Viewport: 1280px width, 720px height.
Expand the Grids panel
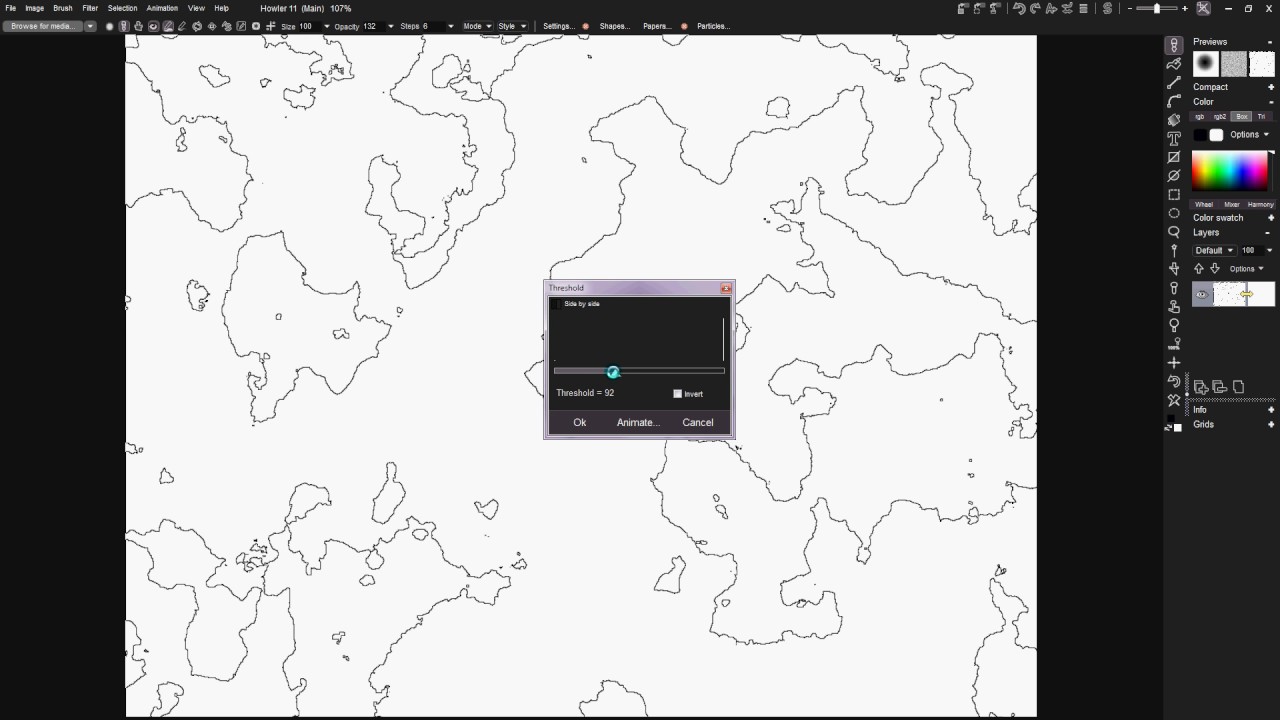coord(1271,425)
